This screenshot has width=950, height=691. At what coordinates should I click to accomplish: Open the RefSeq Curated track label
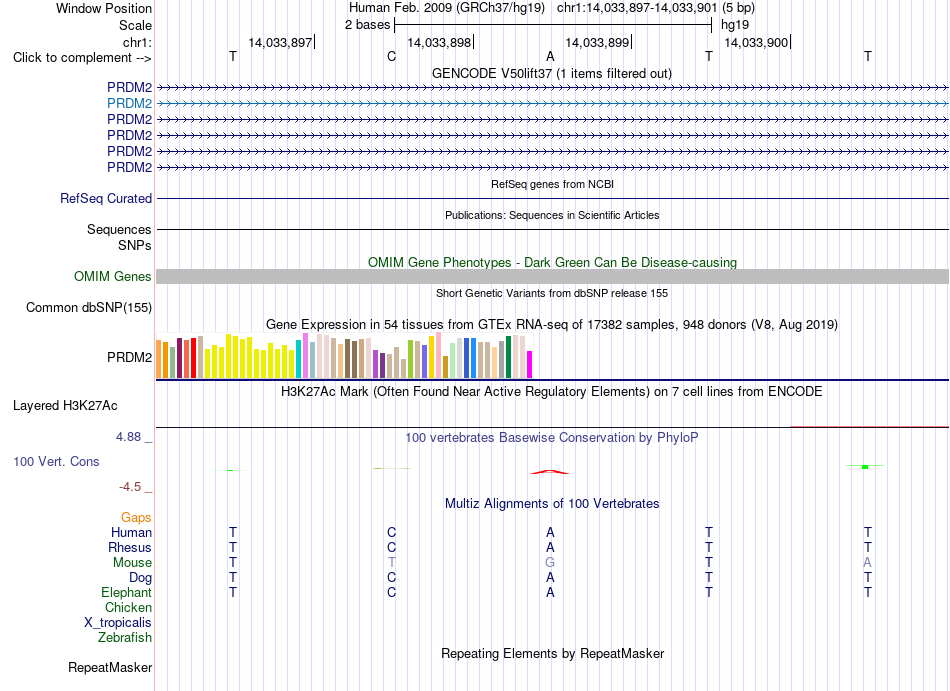[106, 198]
